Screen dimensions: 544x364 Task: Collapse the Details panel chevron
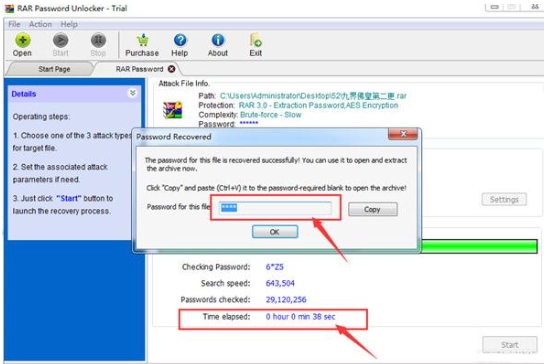point(133,93)
